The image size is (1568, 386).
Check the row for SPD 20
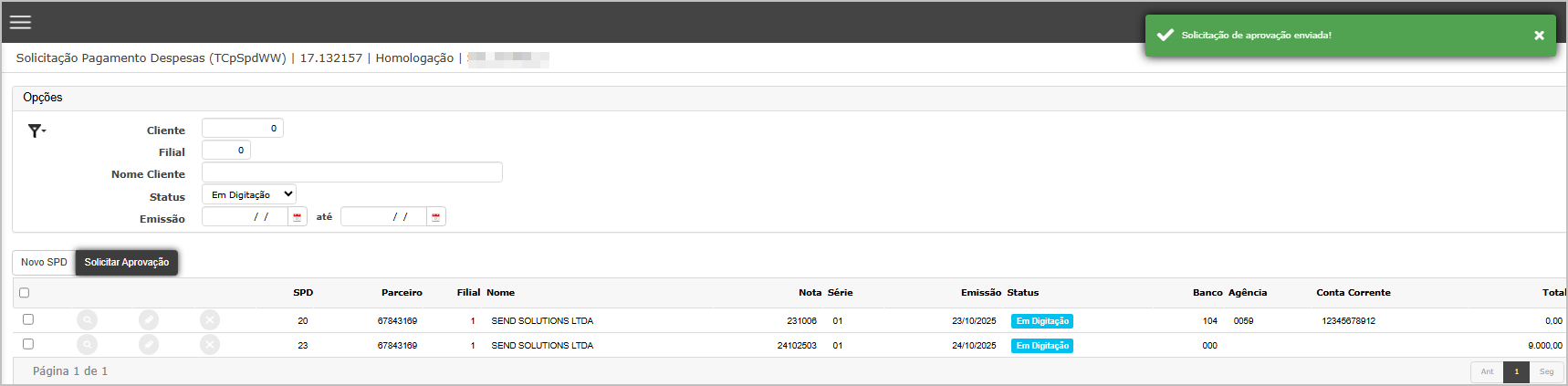click(x=28, y=319)
